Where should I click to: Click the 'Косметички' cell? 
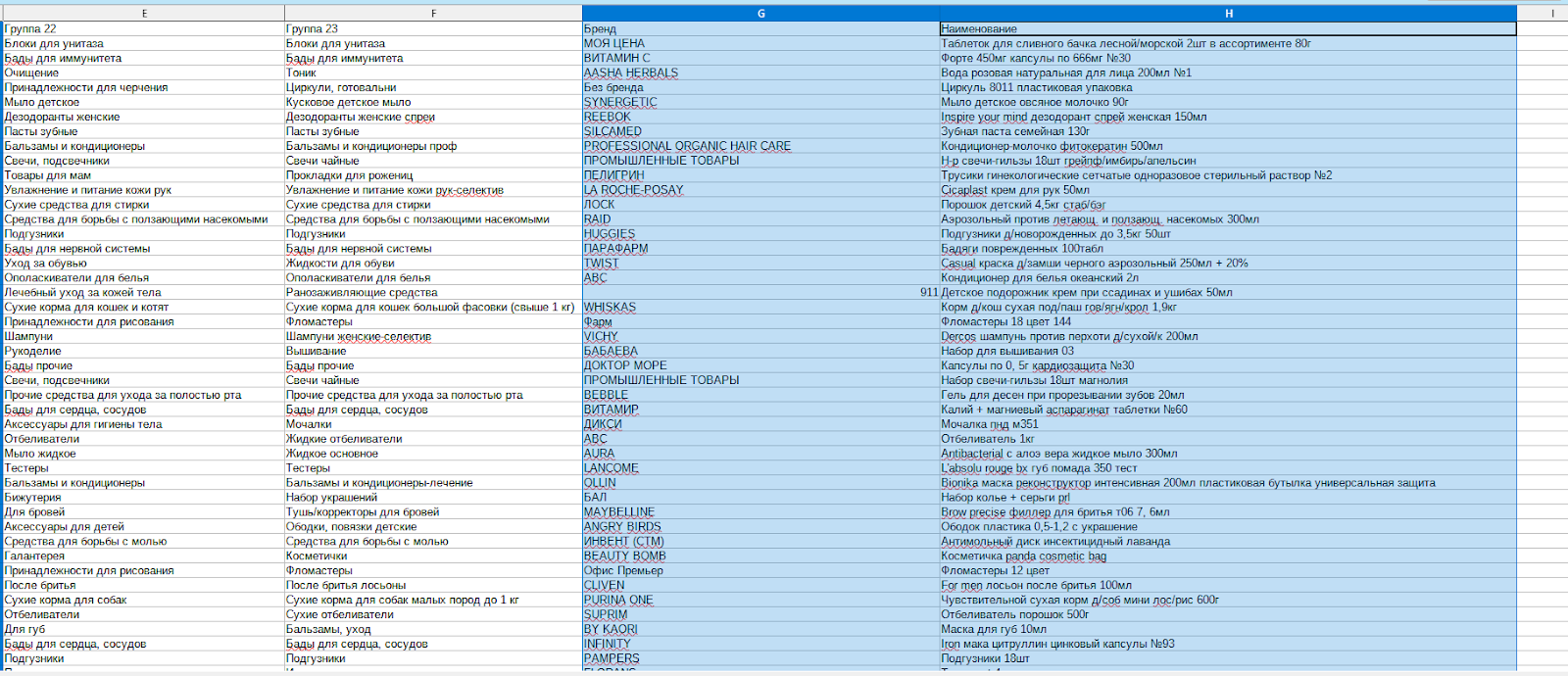click(434, 555)
